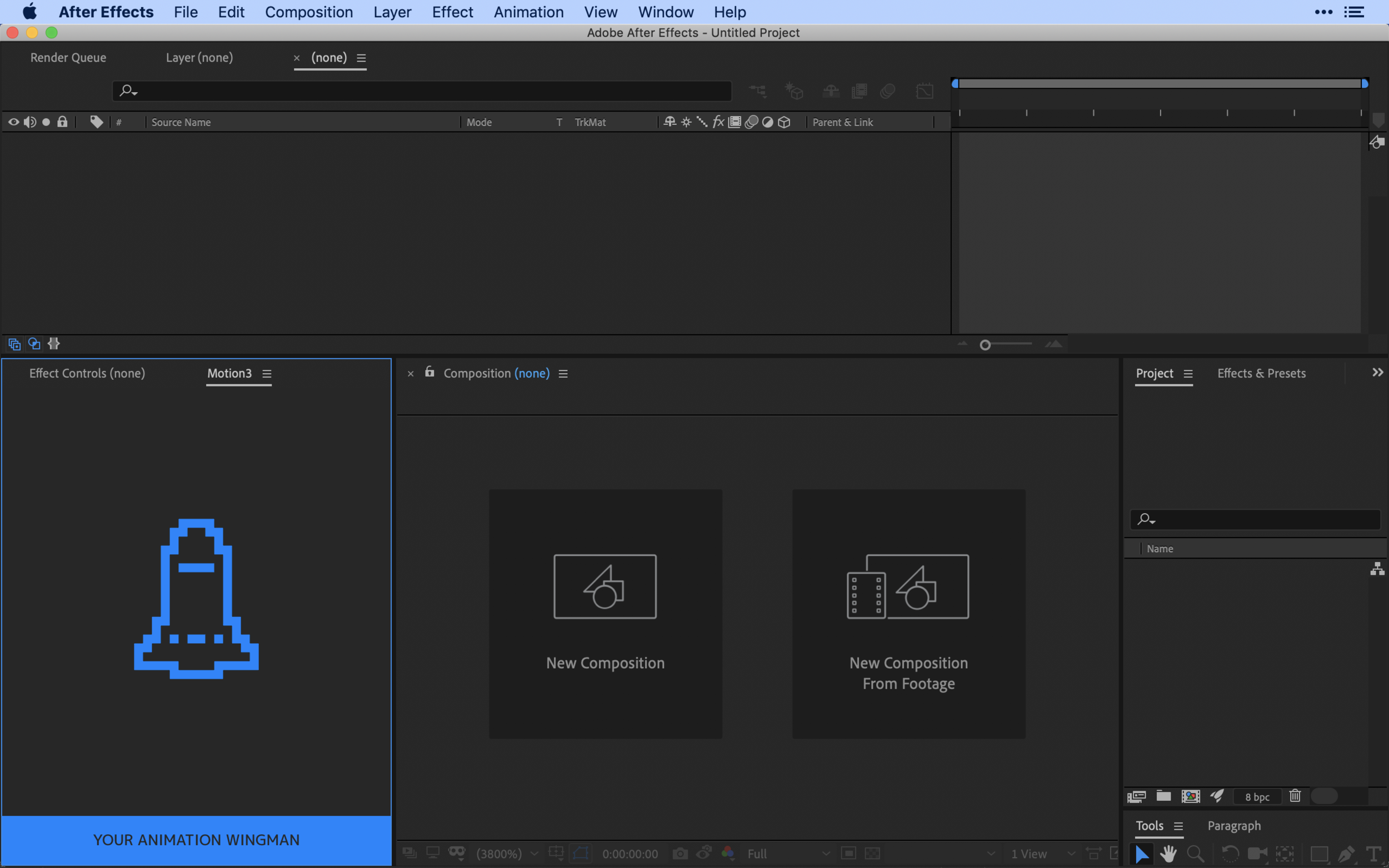
Task: Select the Camera tool
Action: pyautogui.click(x=1257, y=854)
